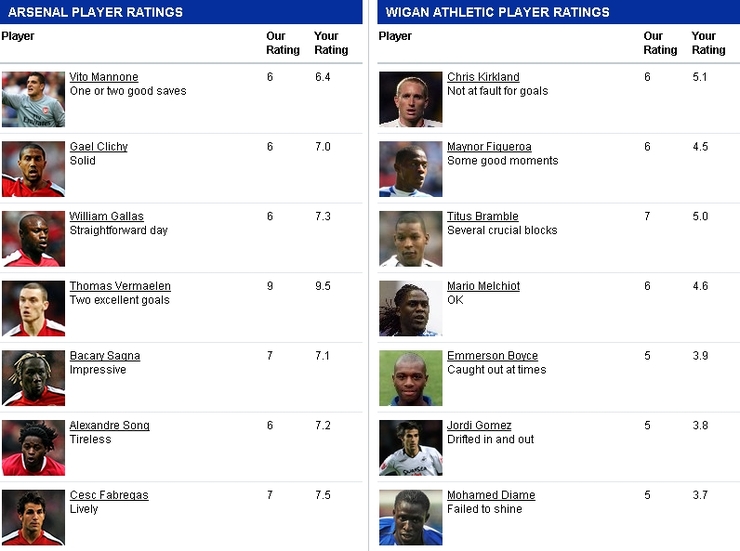Open Titus Bramble's player link

click(483, 217)
